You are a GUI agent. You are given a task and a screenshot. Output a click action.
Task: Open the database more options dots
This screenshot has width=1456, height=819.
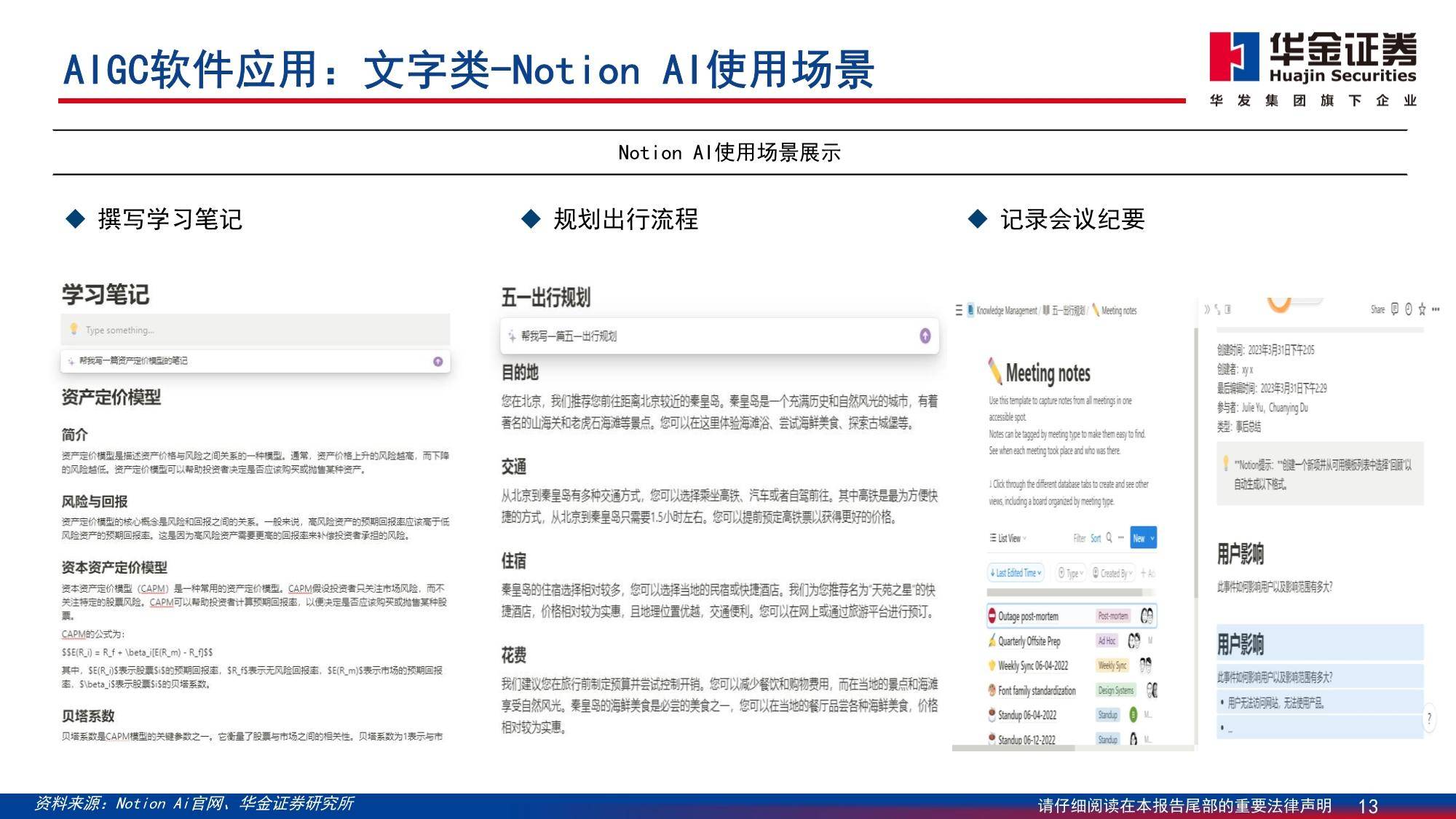click(x=1121, y=537)
